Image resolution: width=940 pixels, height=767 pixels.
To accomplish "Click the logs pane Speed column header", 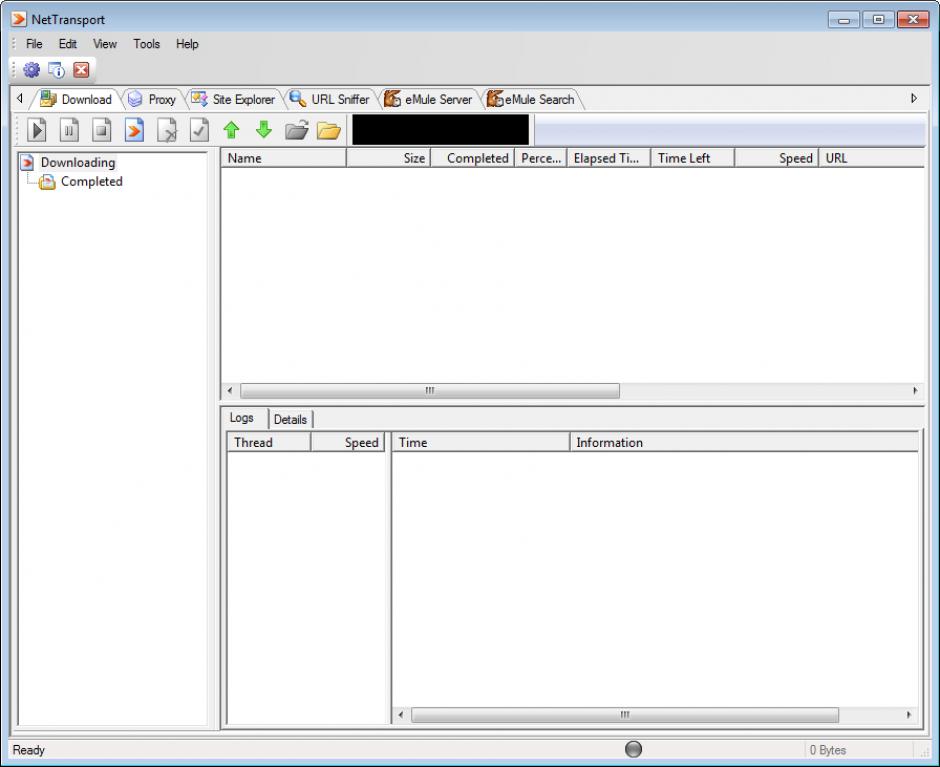I will [x=347, y=443].
